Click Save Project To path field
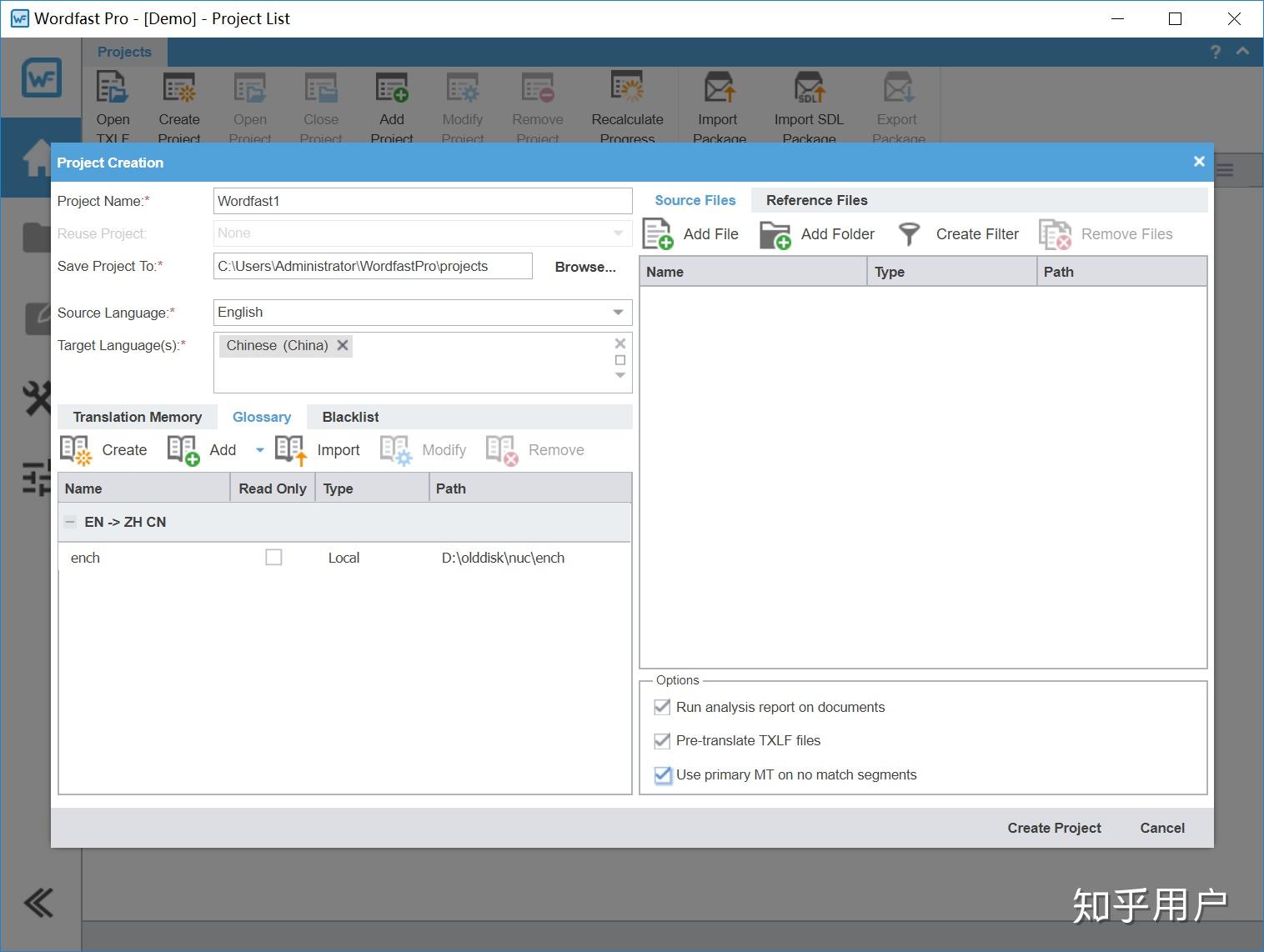The width and height of the screenshot is (1264, 952). pyautogui.click(x=373, y=266)
